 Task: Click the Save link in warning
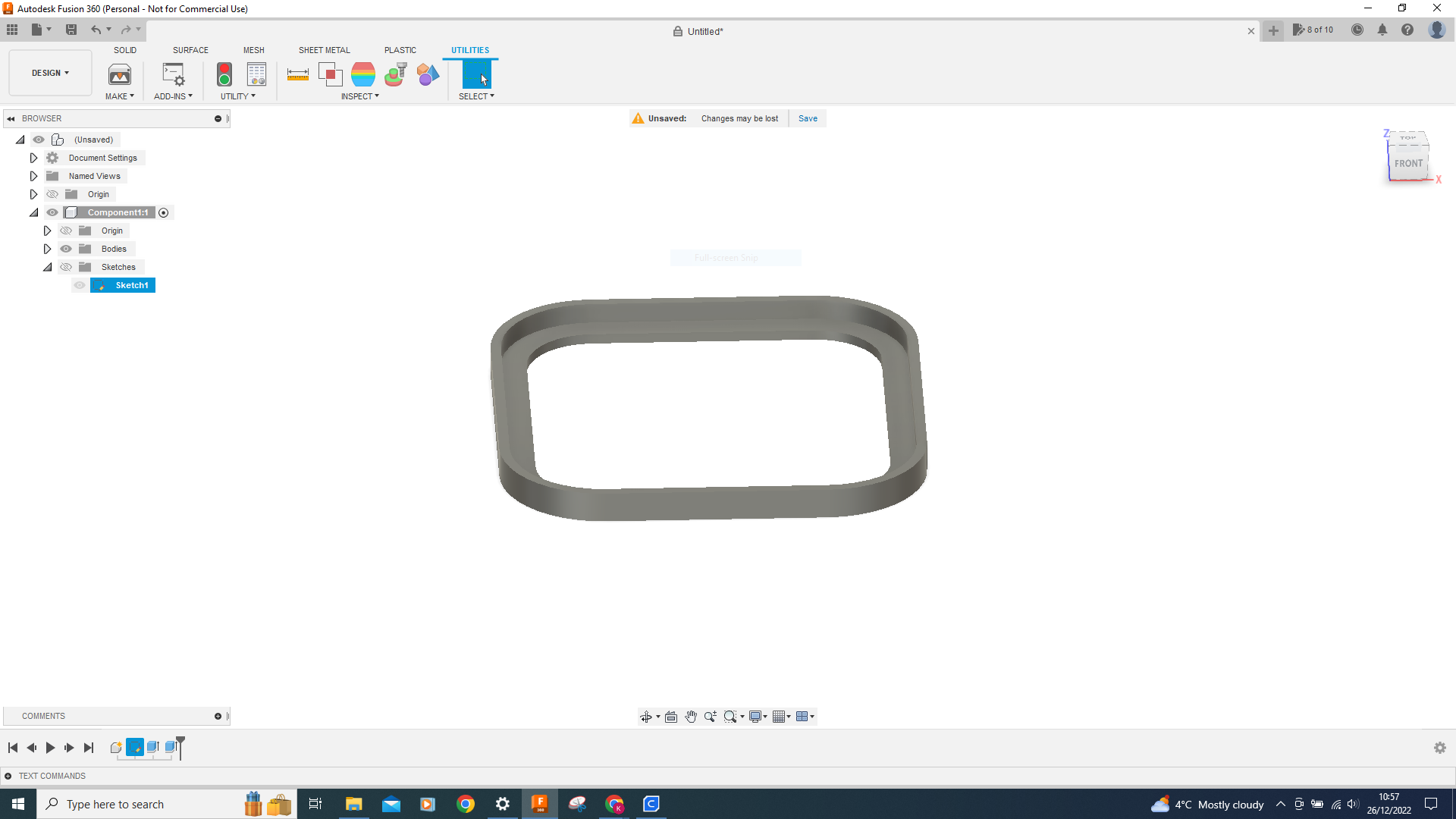point(808,118)
